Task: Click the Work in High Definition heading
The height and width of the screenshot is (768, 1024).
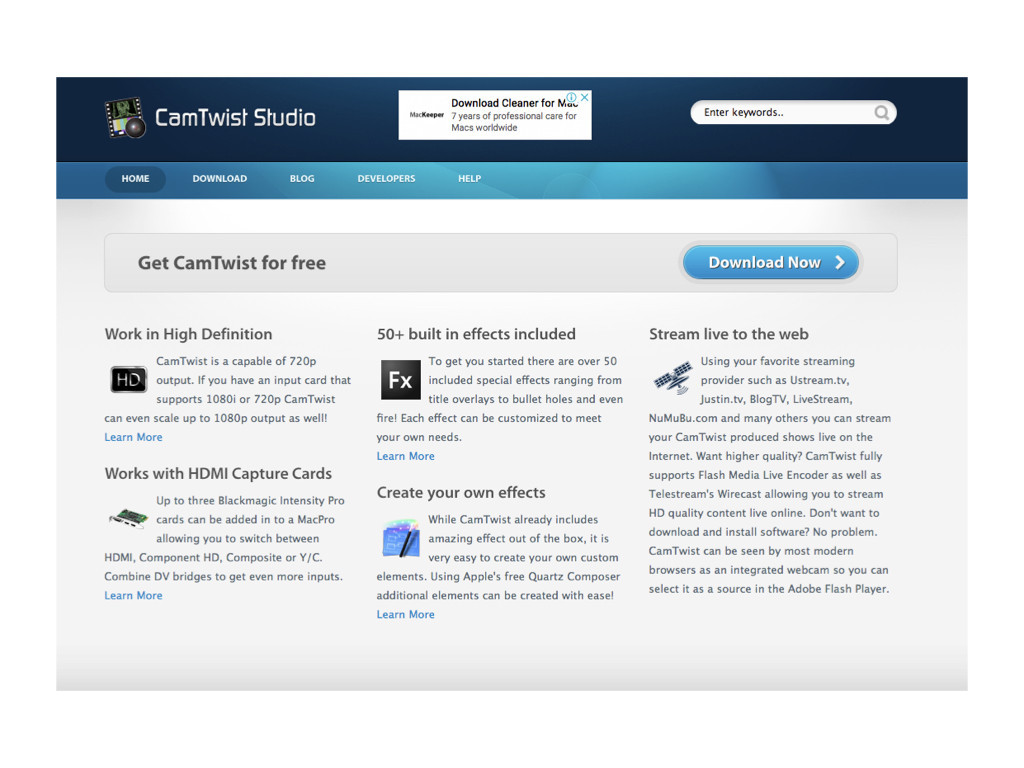Action: tap(188, 334)
